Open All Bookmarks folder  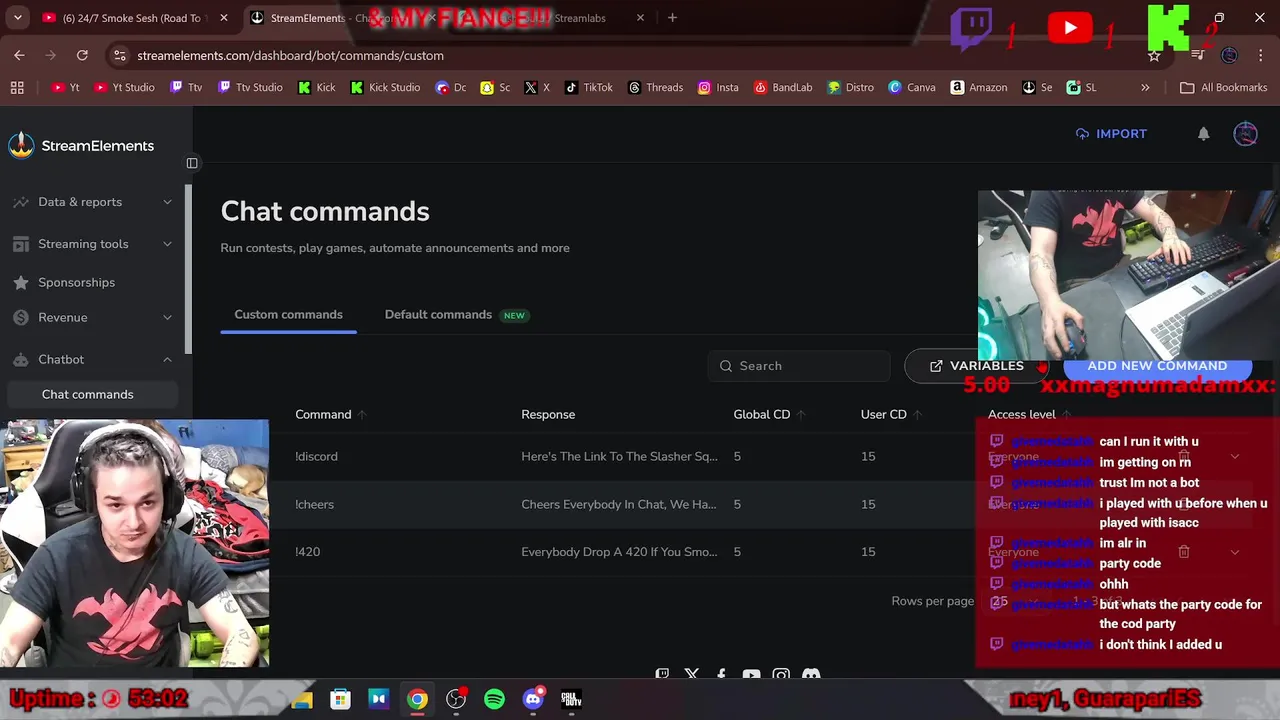[x=1223, y=87]
